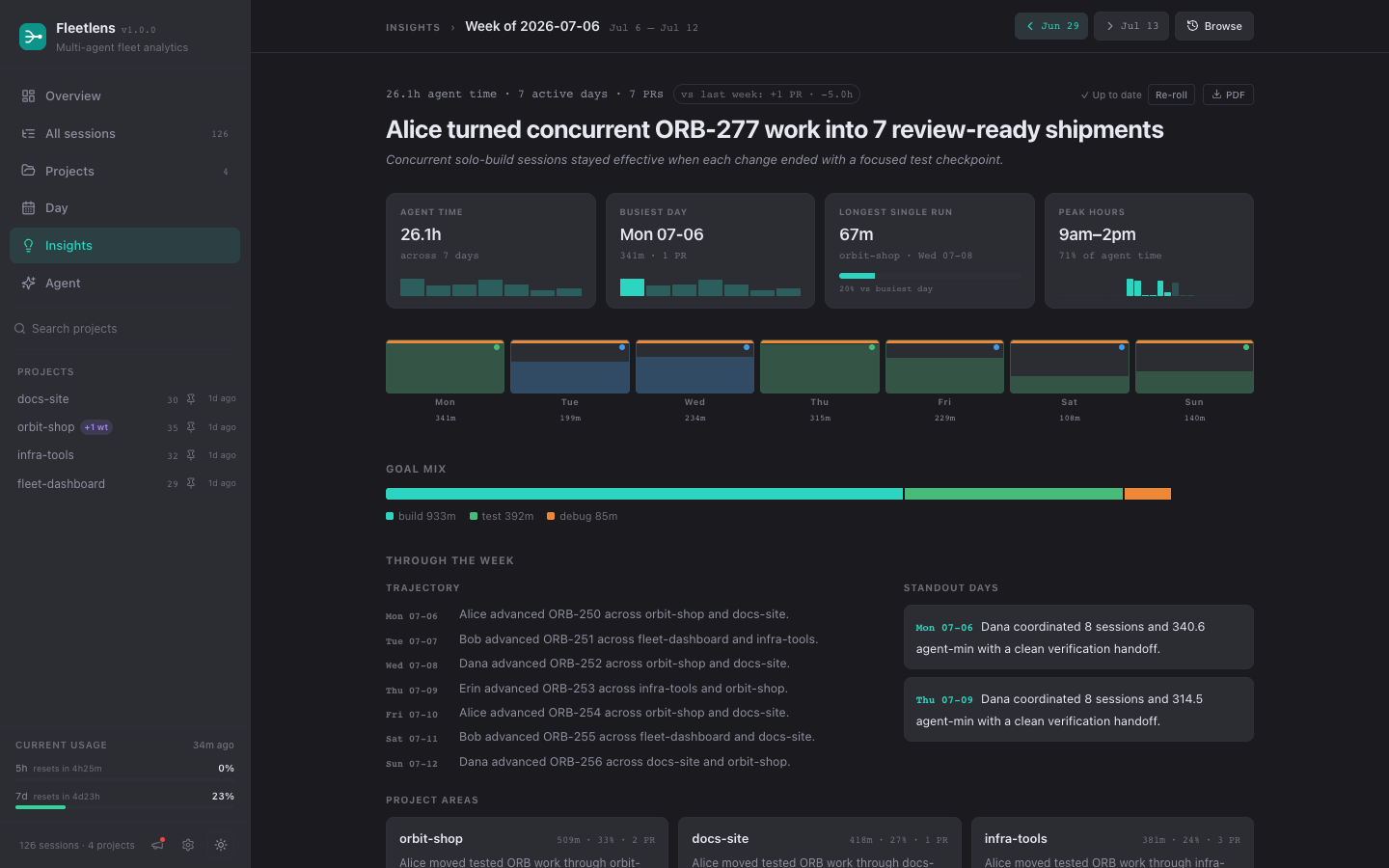Open the Projects section

[x=125, y=172]
